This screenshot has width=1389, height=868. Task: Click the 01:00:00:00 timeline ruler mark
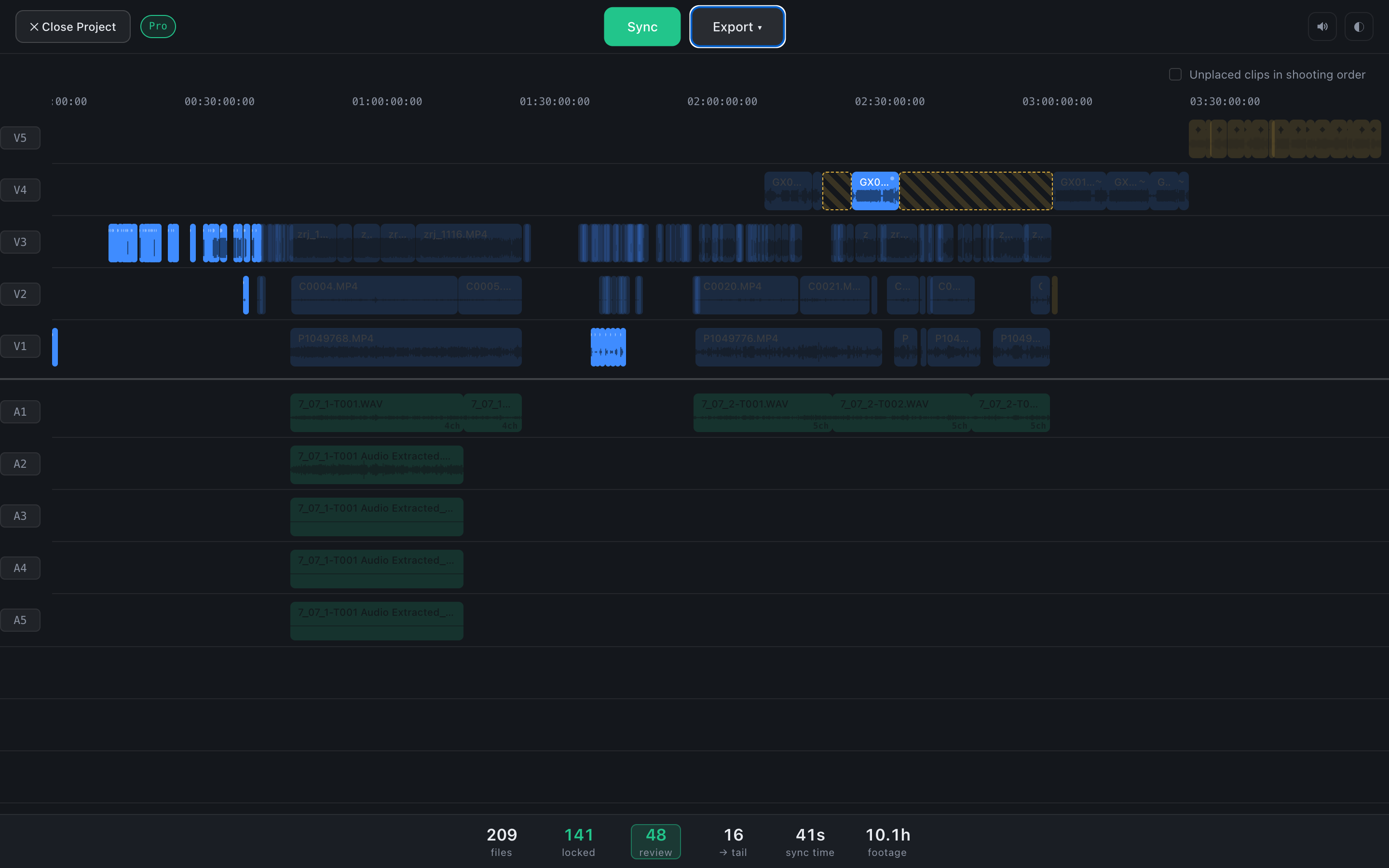[x=387, y=102]
